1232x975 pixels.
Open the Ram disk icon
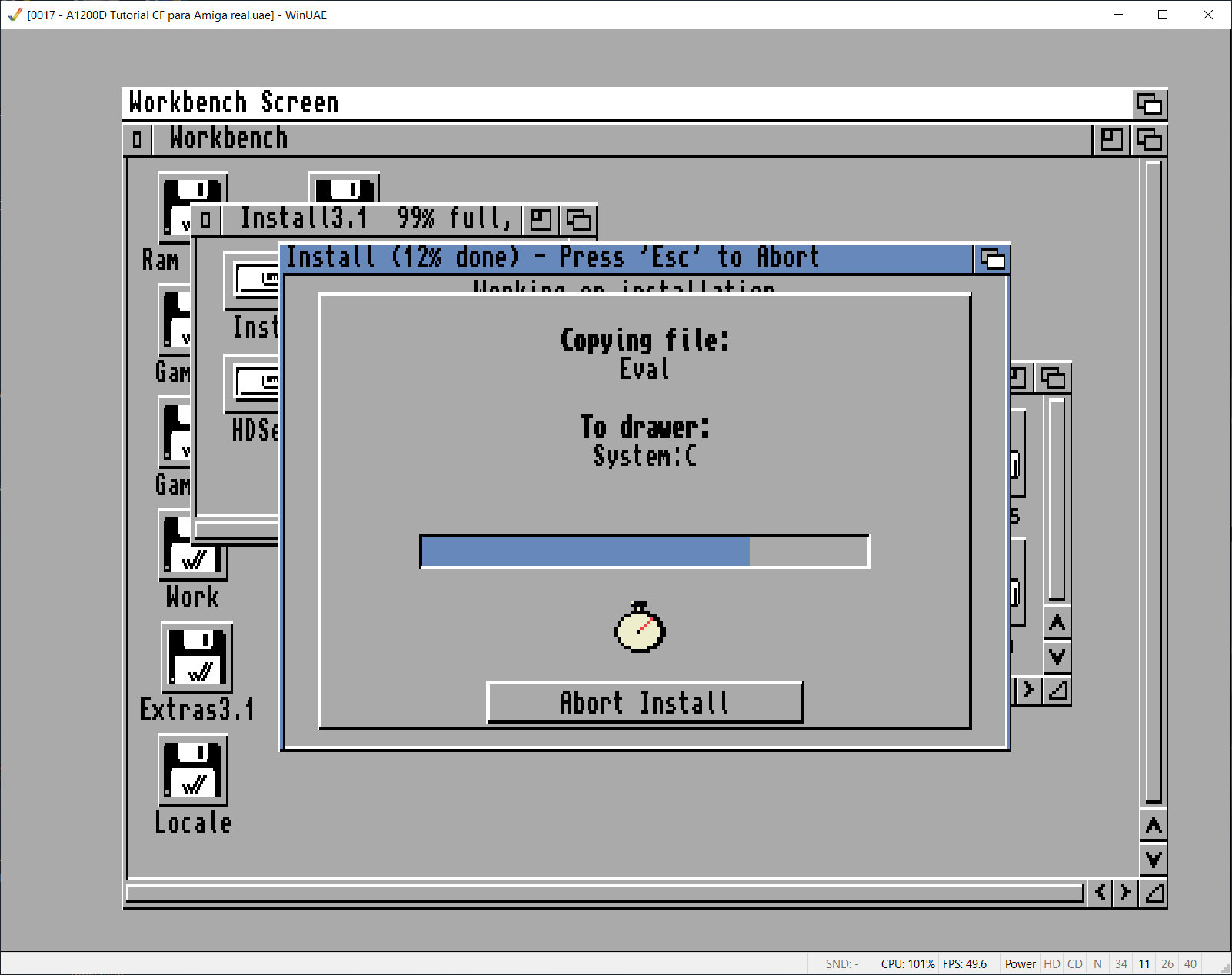click(x=175, y=206)
